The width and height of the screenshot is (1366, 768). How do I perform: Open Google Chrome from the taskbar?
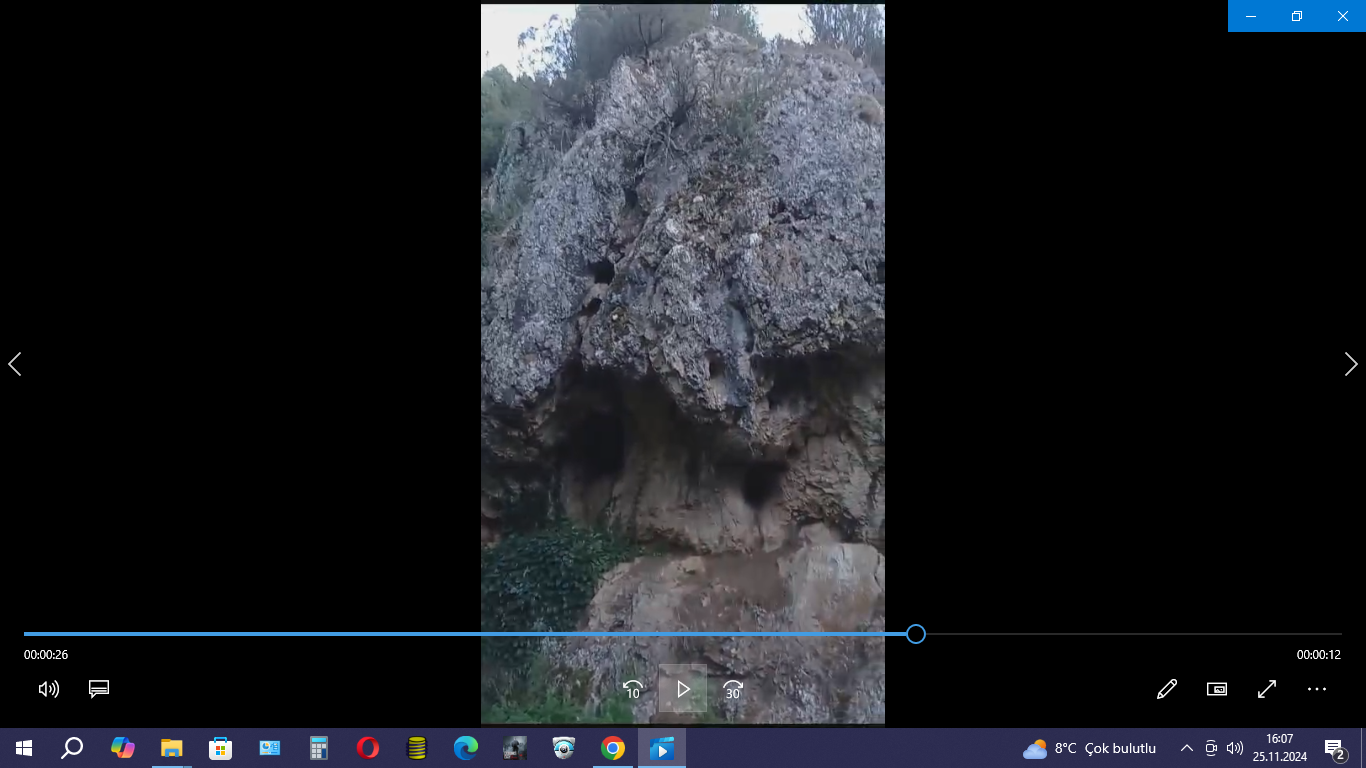(x=613, y=748)
